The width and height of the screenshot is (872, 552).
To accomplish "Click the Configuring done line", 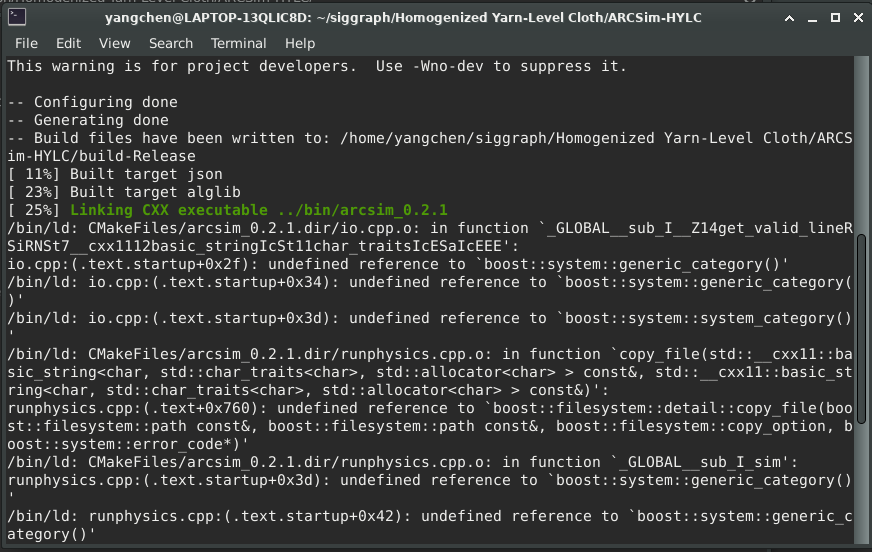I will pyautogui.click(x=92, y=102).
